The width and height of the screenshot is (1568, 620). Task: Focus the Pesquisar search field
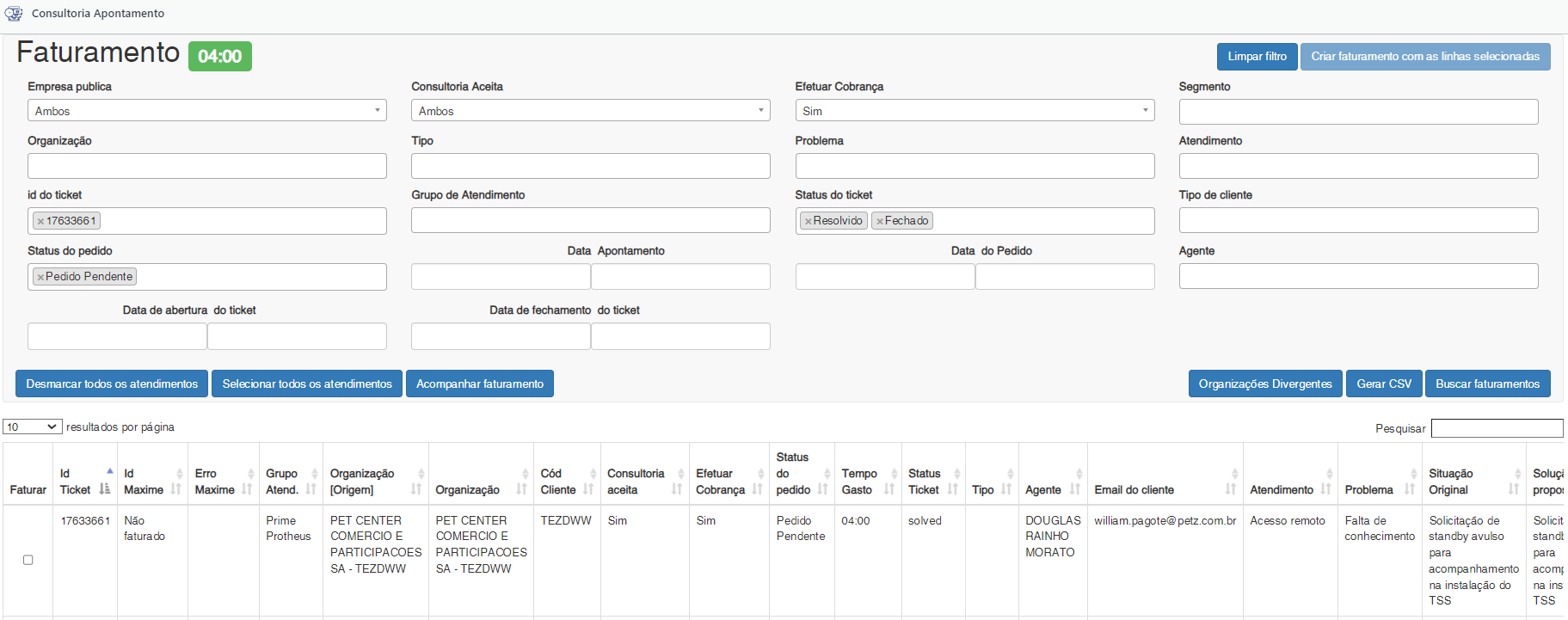point(1497,428)
